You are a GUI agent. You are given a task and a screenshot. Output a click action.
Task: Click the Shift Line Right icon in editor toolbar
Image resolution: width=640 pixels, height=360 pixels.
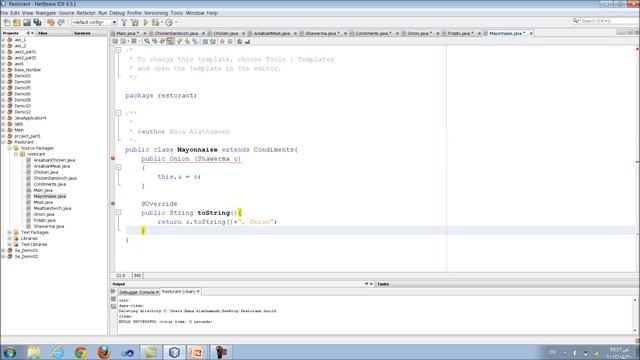coord(213,41)
